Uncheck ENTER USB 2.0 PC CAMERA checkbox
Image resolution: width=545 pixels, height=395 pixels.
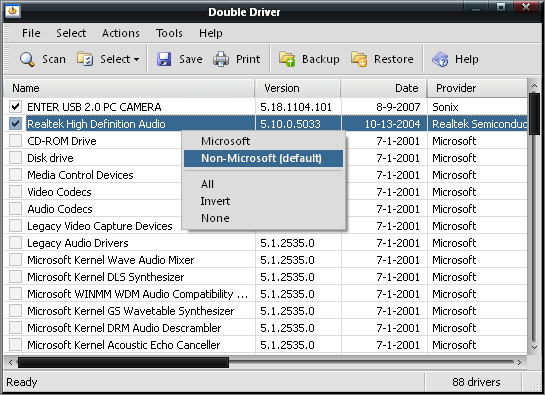click(x=15, y=107)
